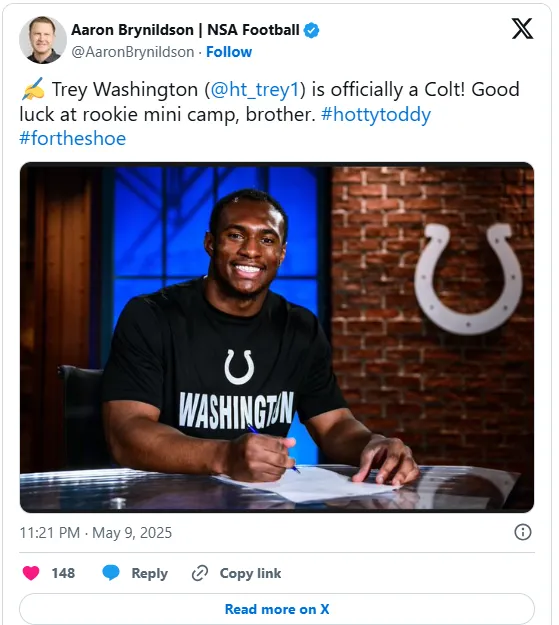Click the blue reply bubble icon

point(111,573)
